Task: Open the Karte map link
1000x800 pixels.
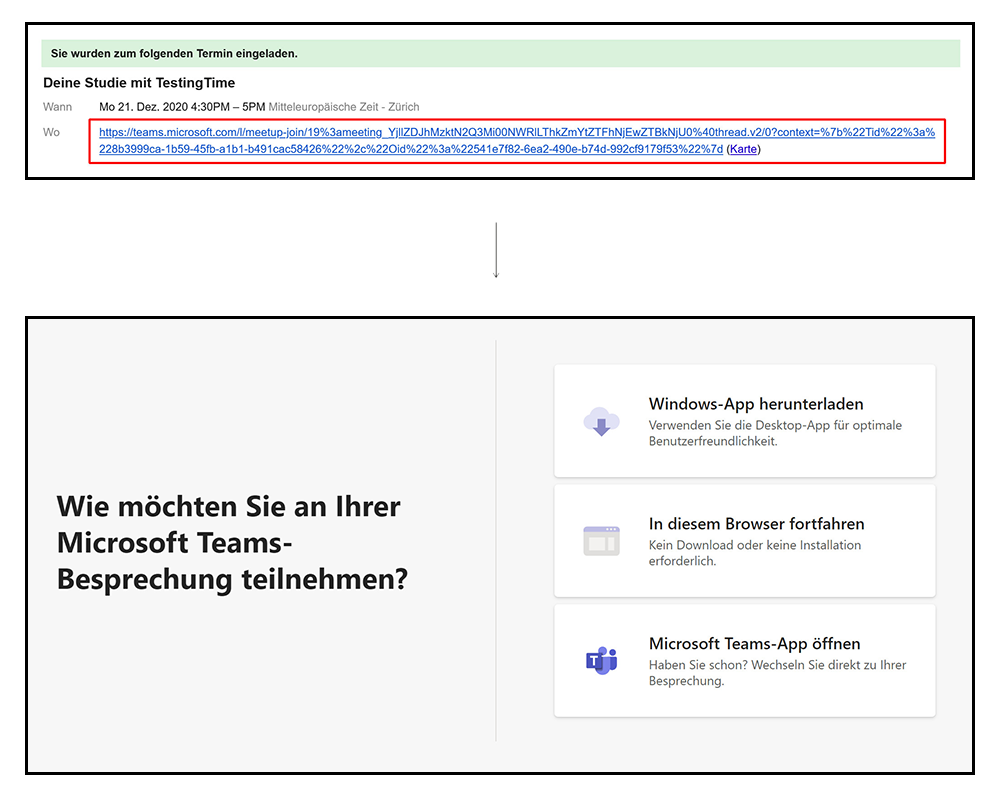Action: [743, 149]
